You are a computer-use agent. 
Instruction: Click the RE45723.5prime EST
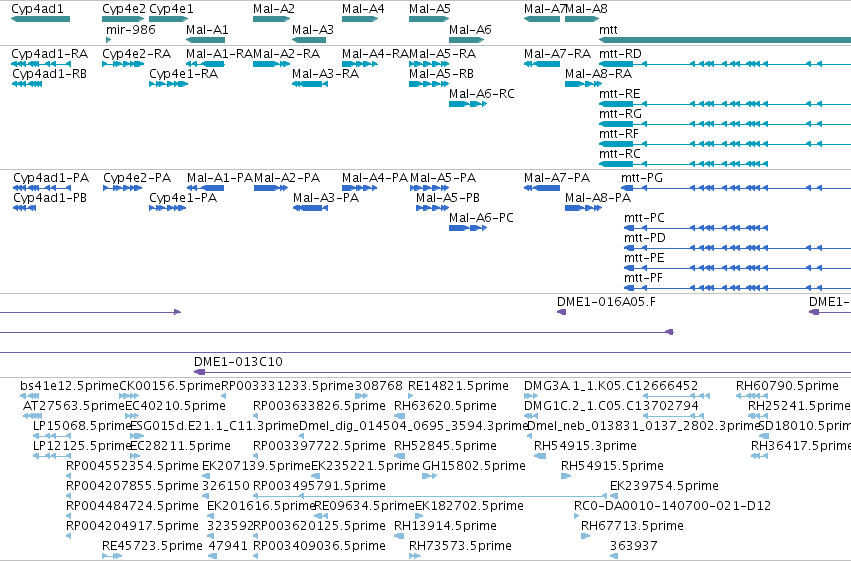[x=112, y=556]
